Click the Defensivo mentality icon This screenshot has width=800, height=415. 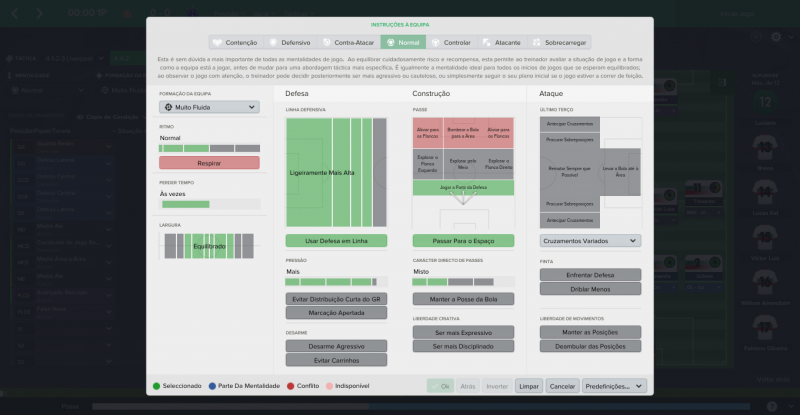click(273, 43)
